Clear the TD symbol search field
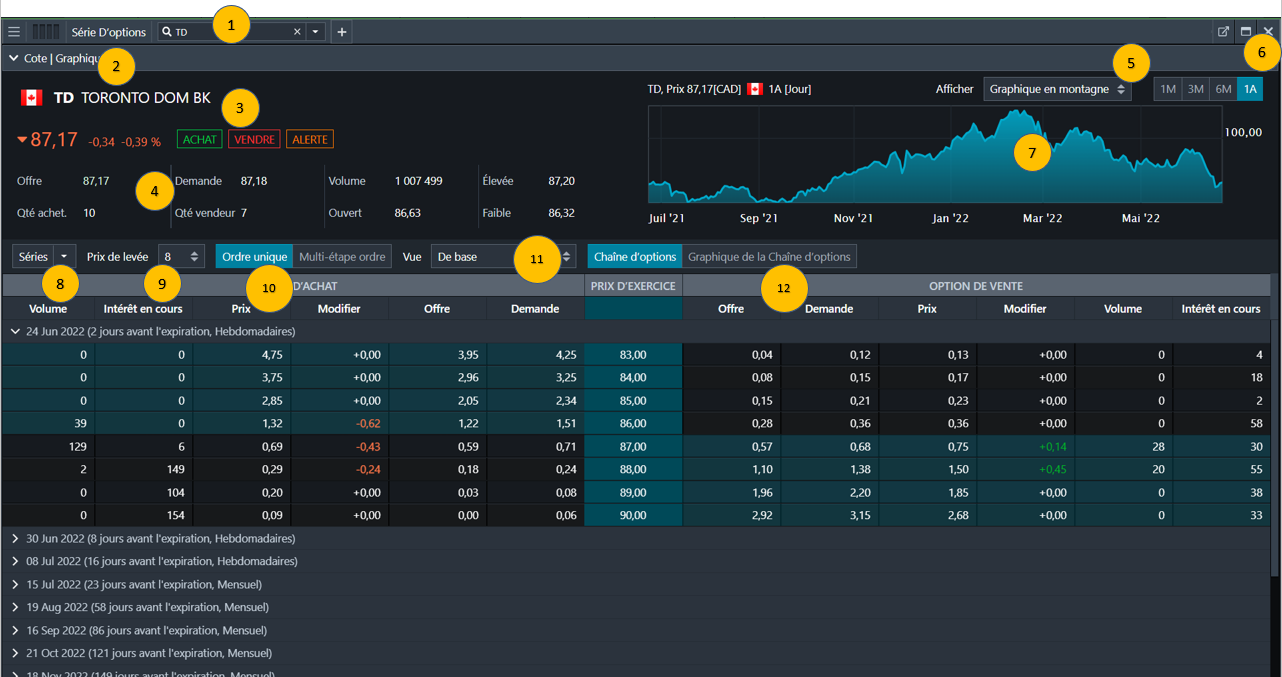Viewport: 1282px width, 677px height. point(297,32)
